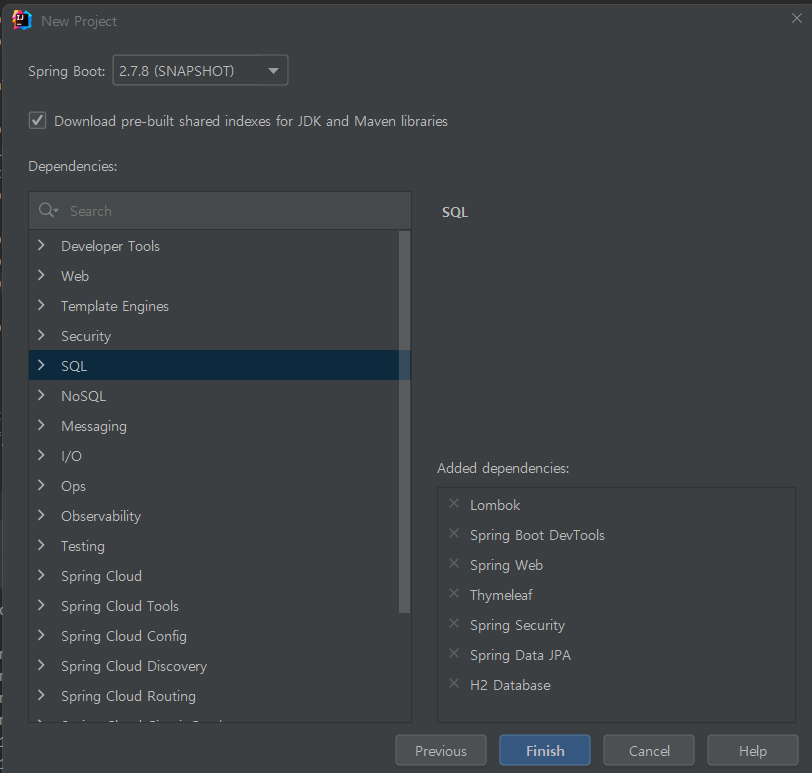Select the Testing row label
Image resolution: width=812 pixels, height=773 pixels.
click(83, 546)
